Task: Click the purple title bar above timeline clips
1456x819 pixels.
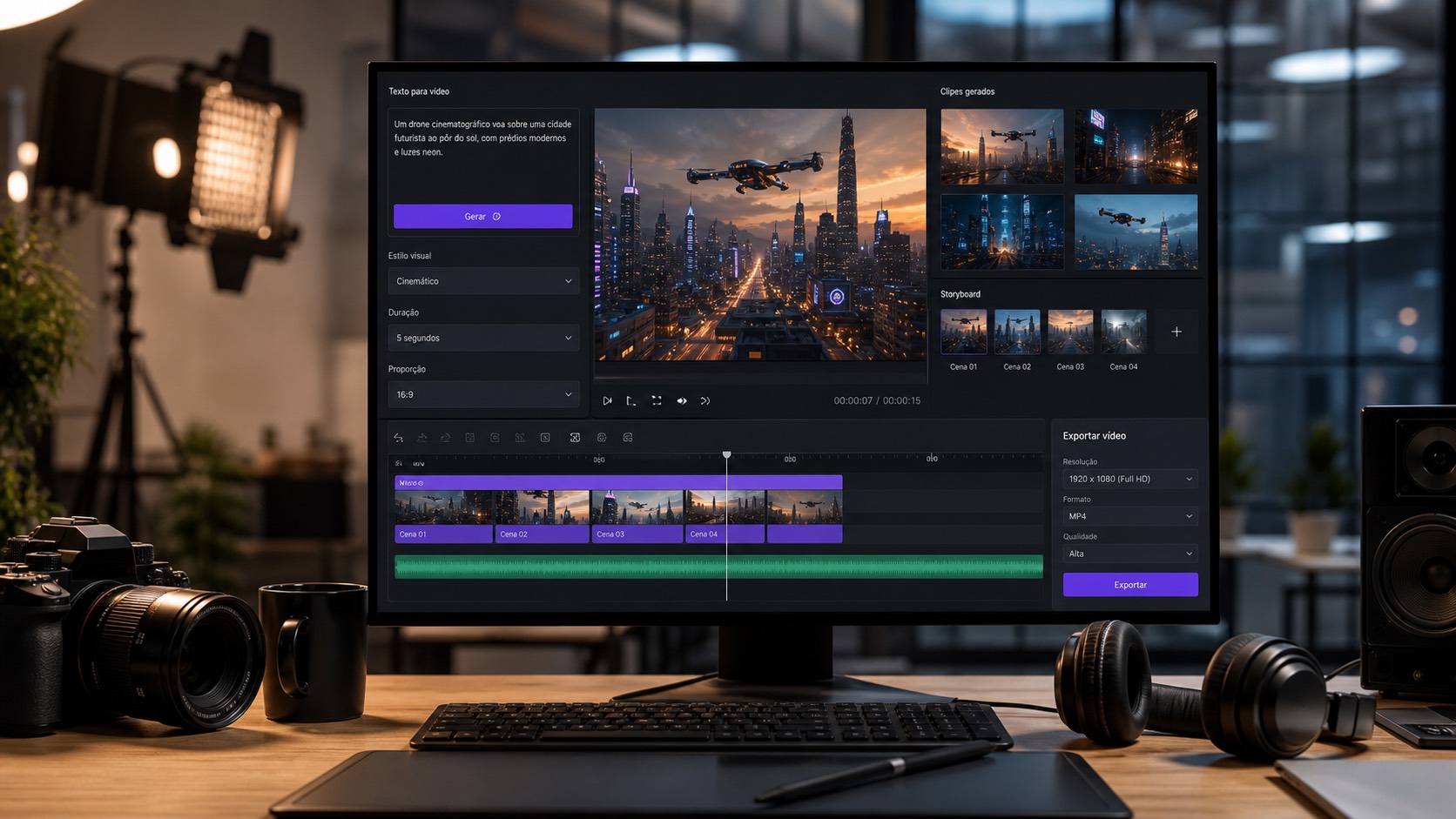Action: point(618,482)
